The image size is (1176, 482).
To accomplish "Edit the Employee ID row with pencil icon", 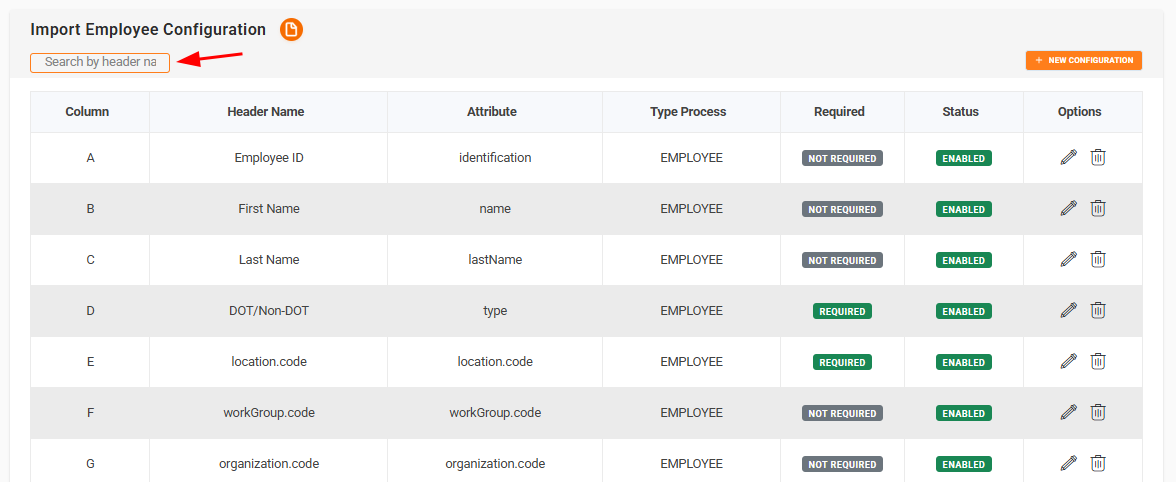I will (x=1068, y=157).
